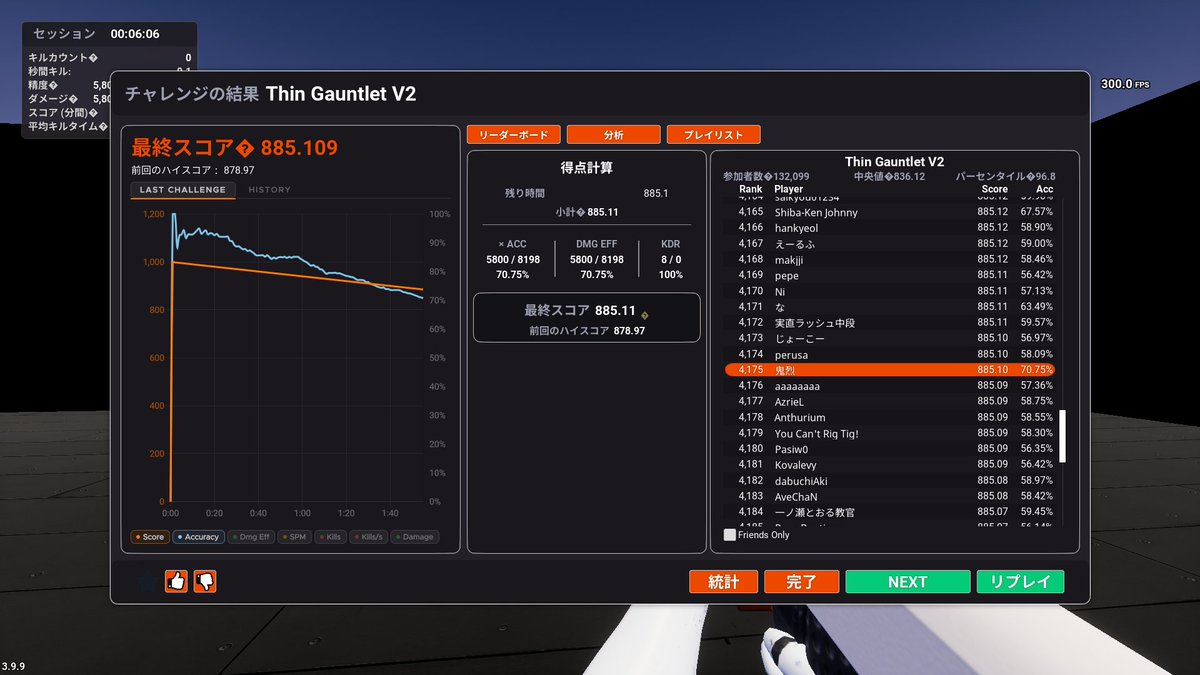Select player Anthurium in leaderboard
1200x675 pixels.
coord(890,418)
